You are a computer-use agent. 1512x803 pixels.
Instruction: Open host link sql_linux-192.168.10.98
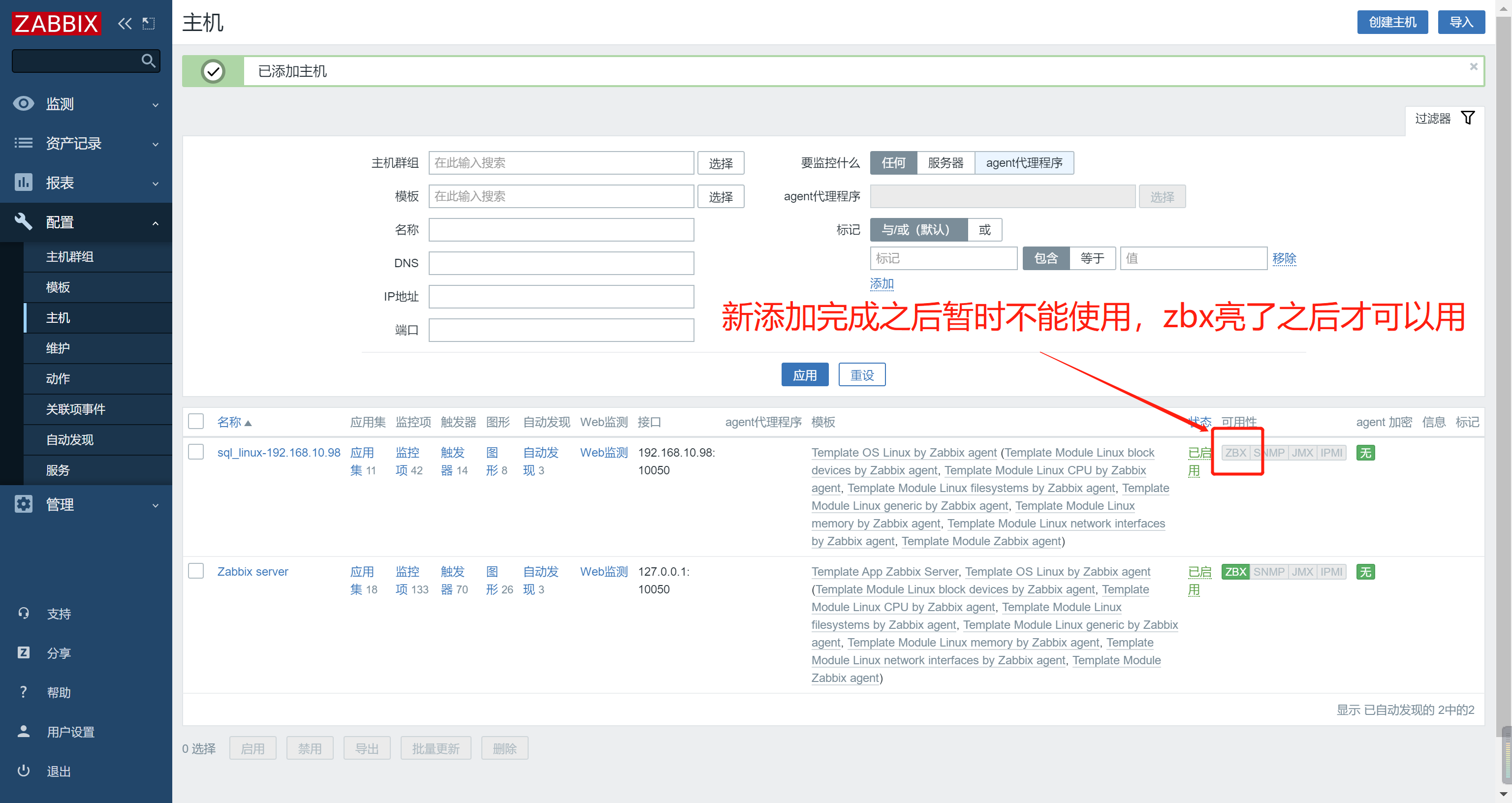[x=279, y=453]
